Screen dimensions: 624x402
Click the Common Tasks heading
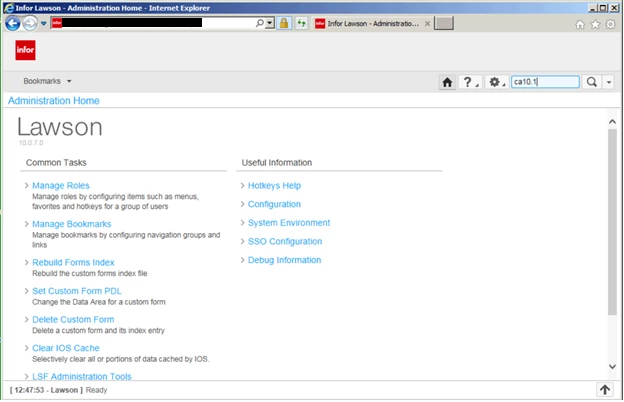point(56,163)
